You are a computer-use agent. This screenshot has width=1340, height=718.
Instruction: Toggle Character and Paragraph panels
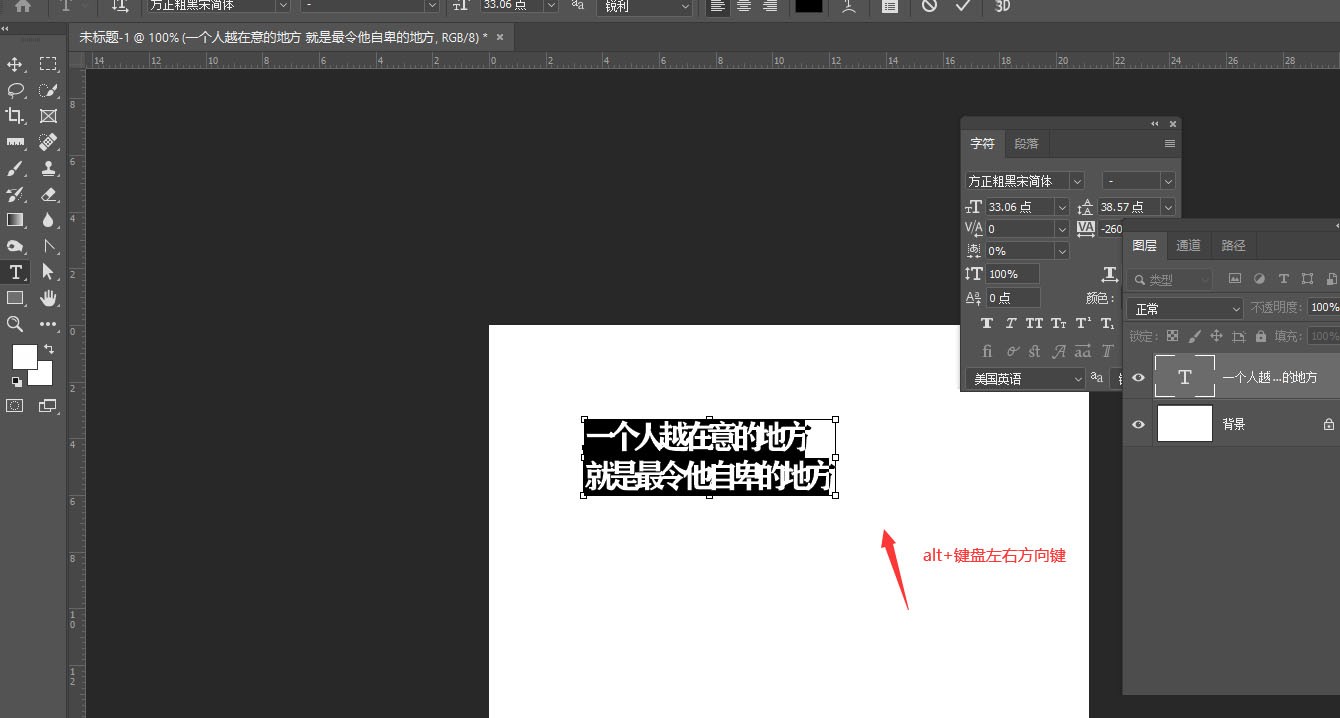pos(889,6)
